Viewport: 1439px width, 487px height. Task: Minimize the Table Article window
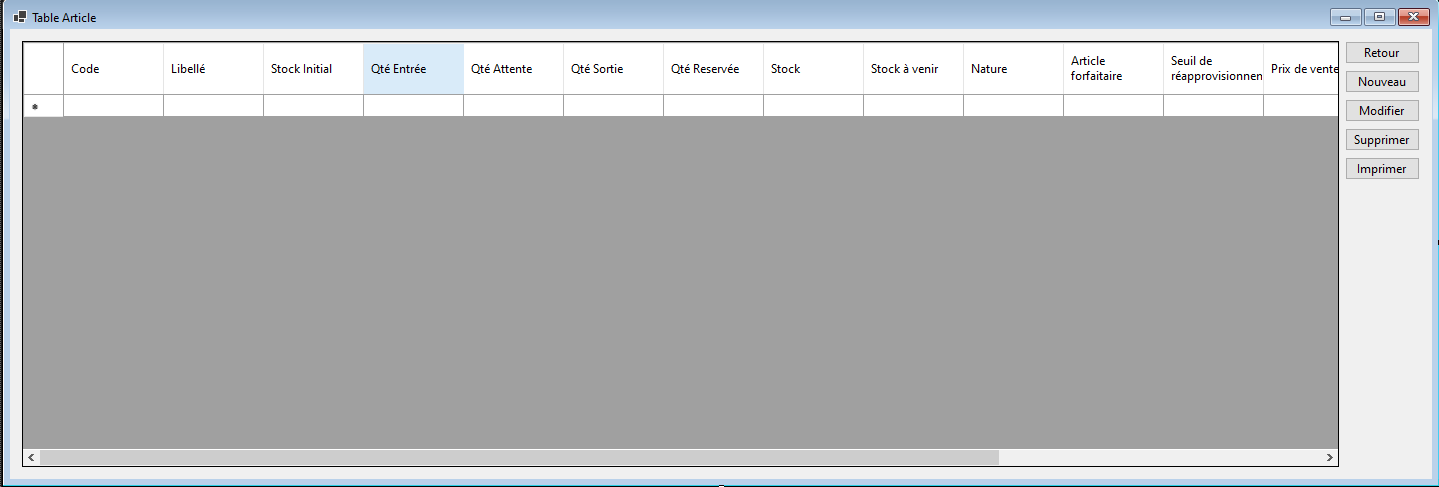pos(1346,17)
